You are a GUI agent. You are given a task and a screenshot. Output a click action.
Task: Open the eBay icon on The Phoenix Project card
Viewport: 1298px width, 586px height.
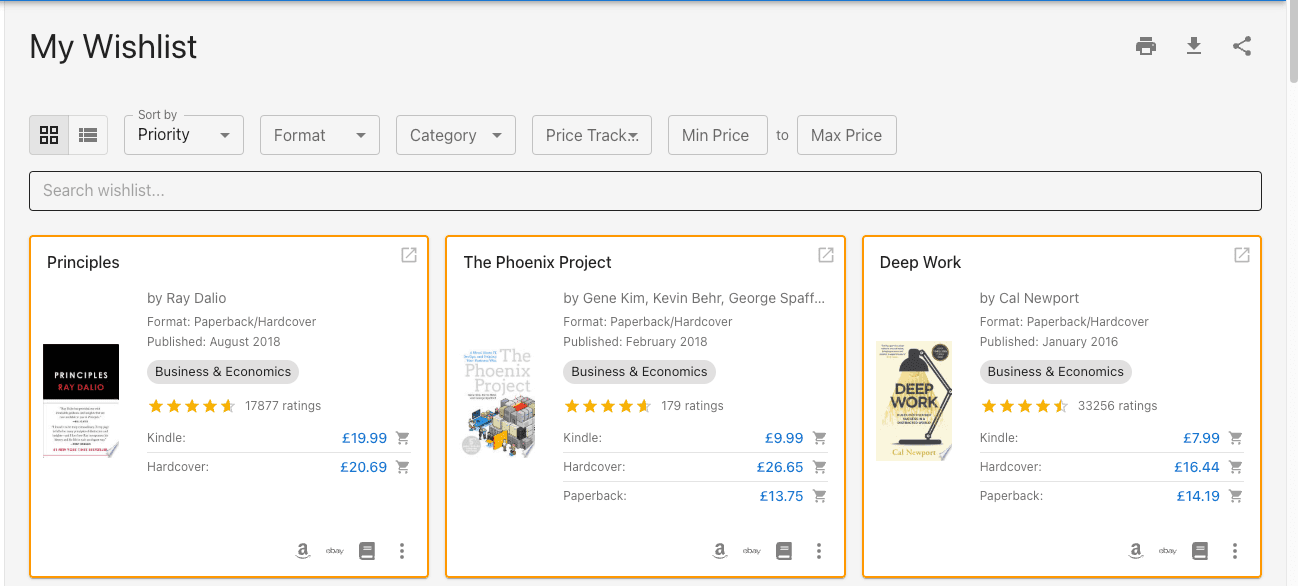point(751,551)
